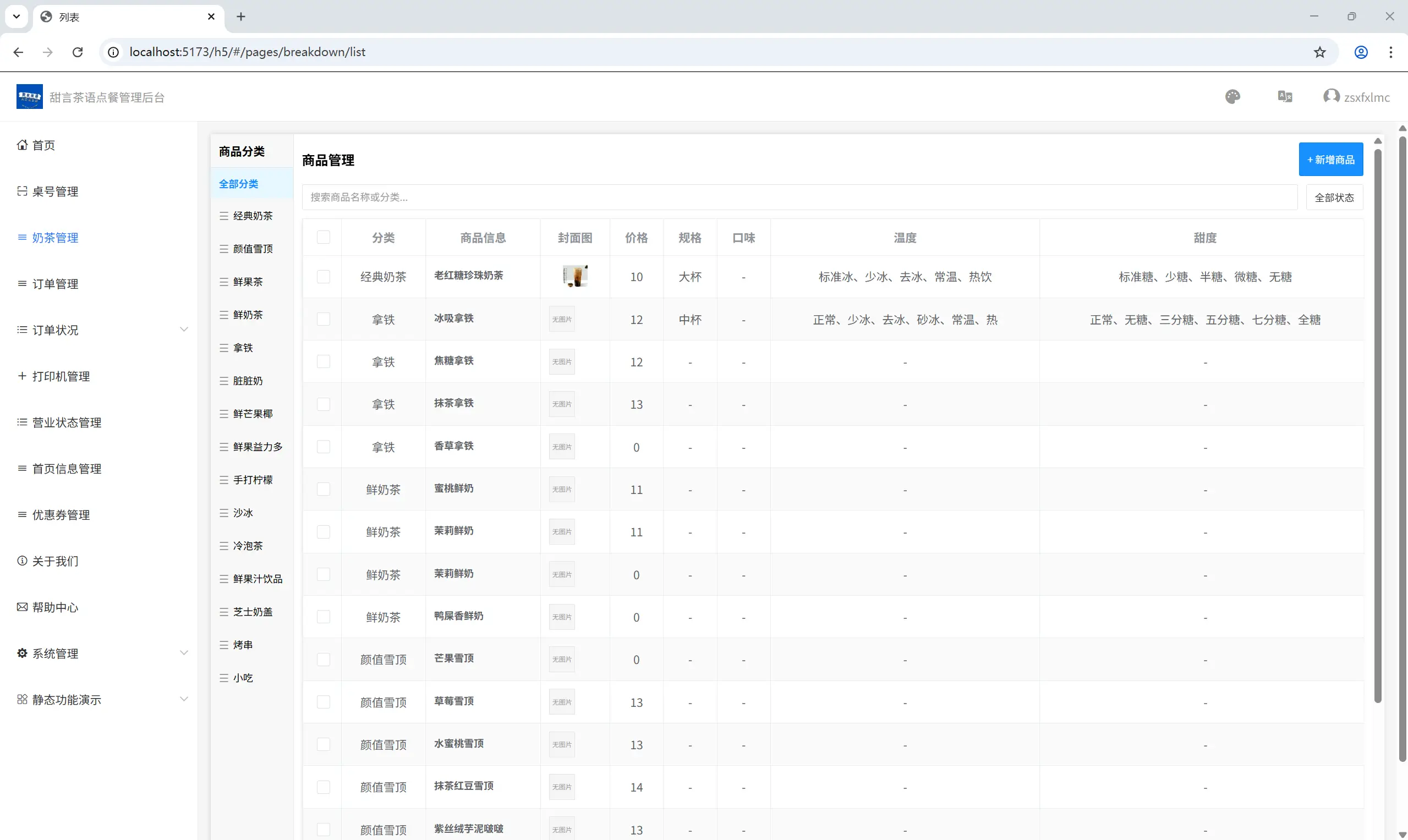Expand the 订单状况 menu chevron

[x=184, y=330]
